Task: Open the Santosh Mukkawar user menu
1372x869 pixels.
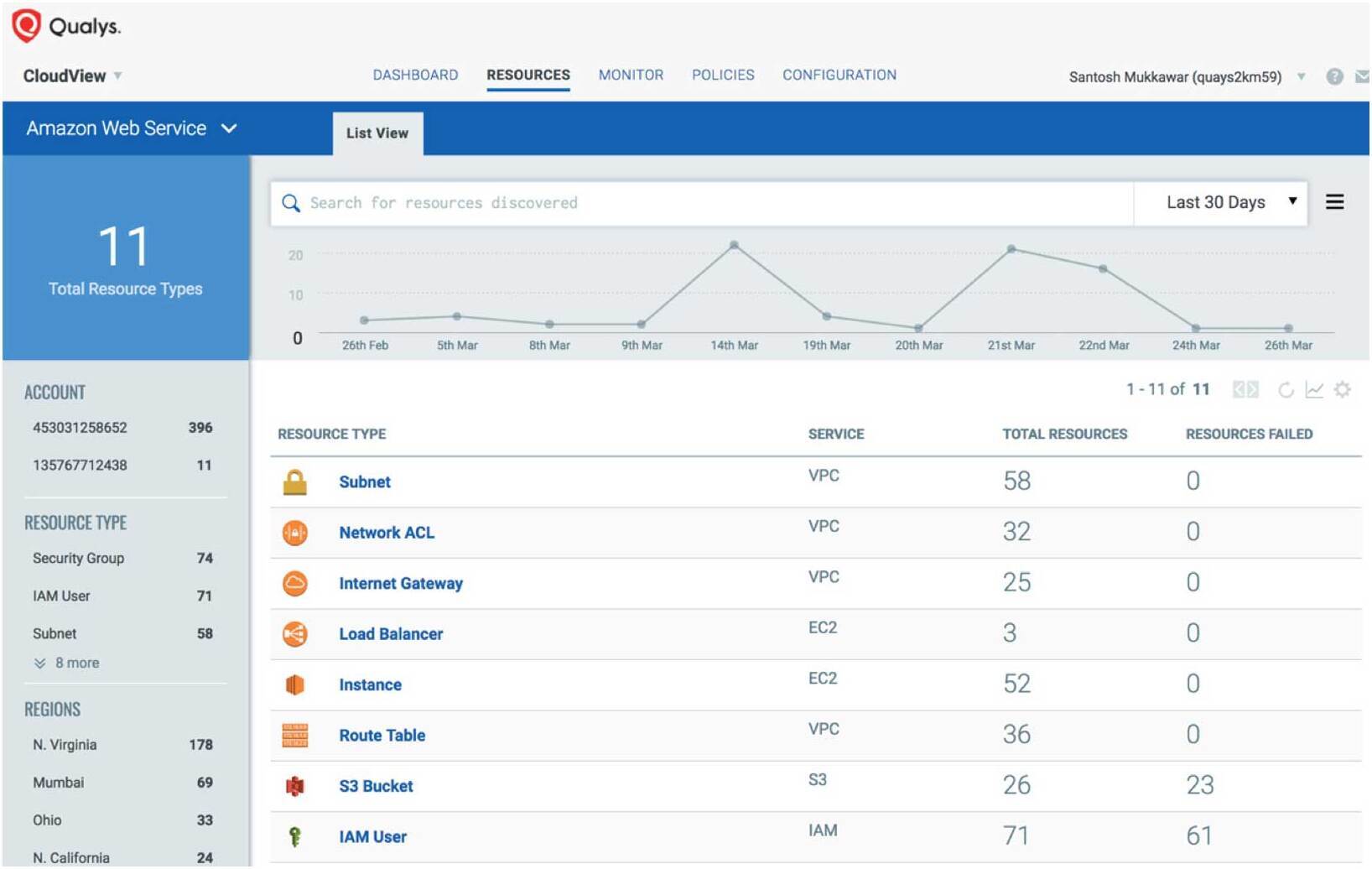Action: click(x=1186, y=77)
